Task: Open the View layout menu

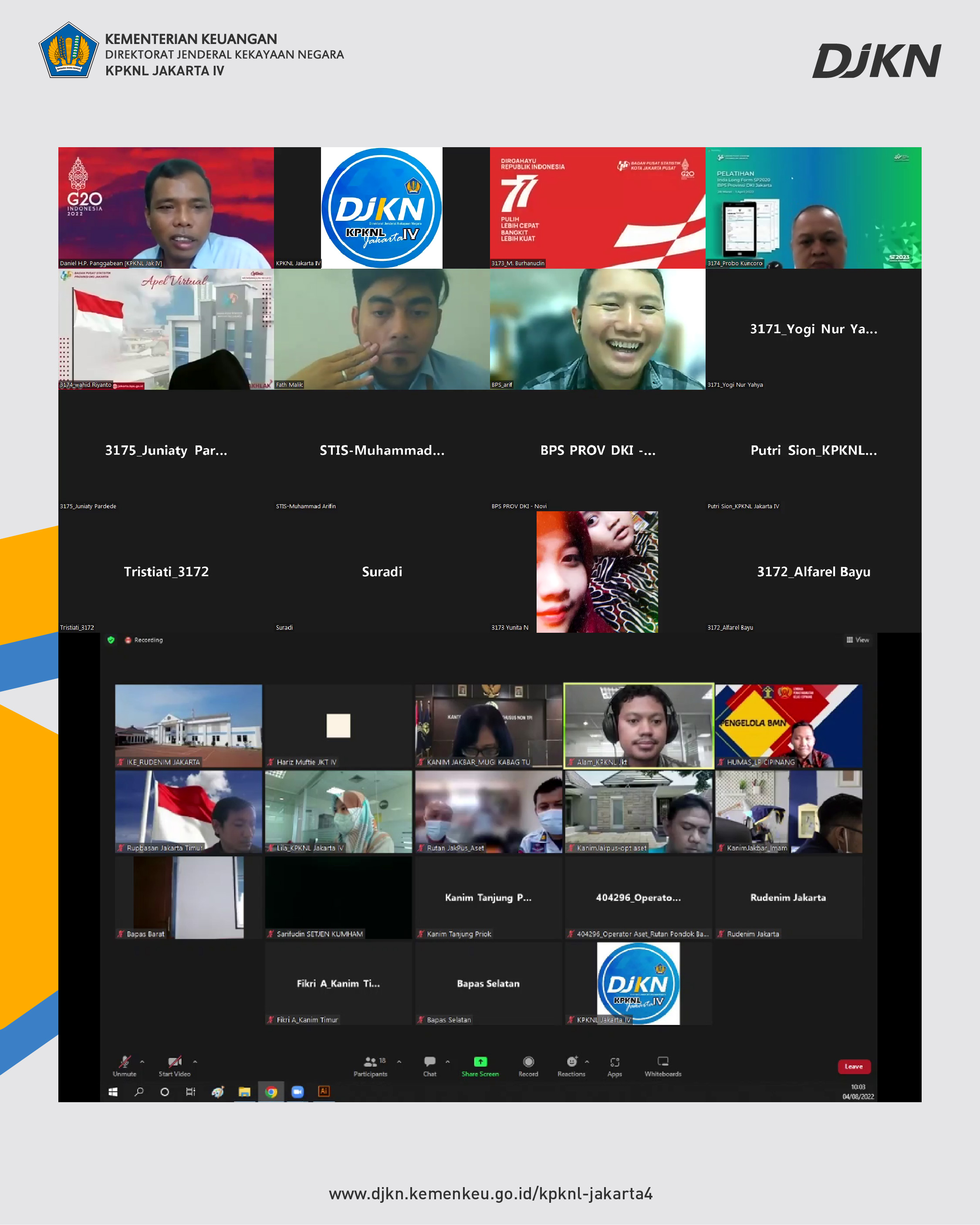Action: coord(858,640)
